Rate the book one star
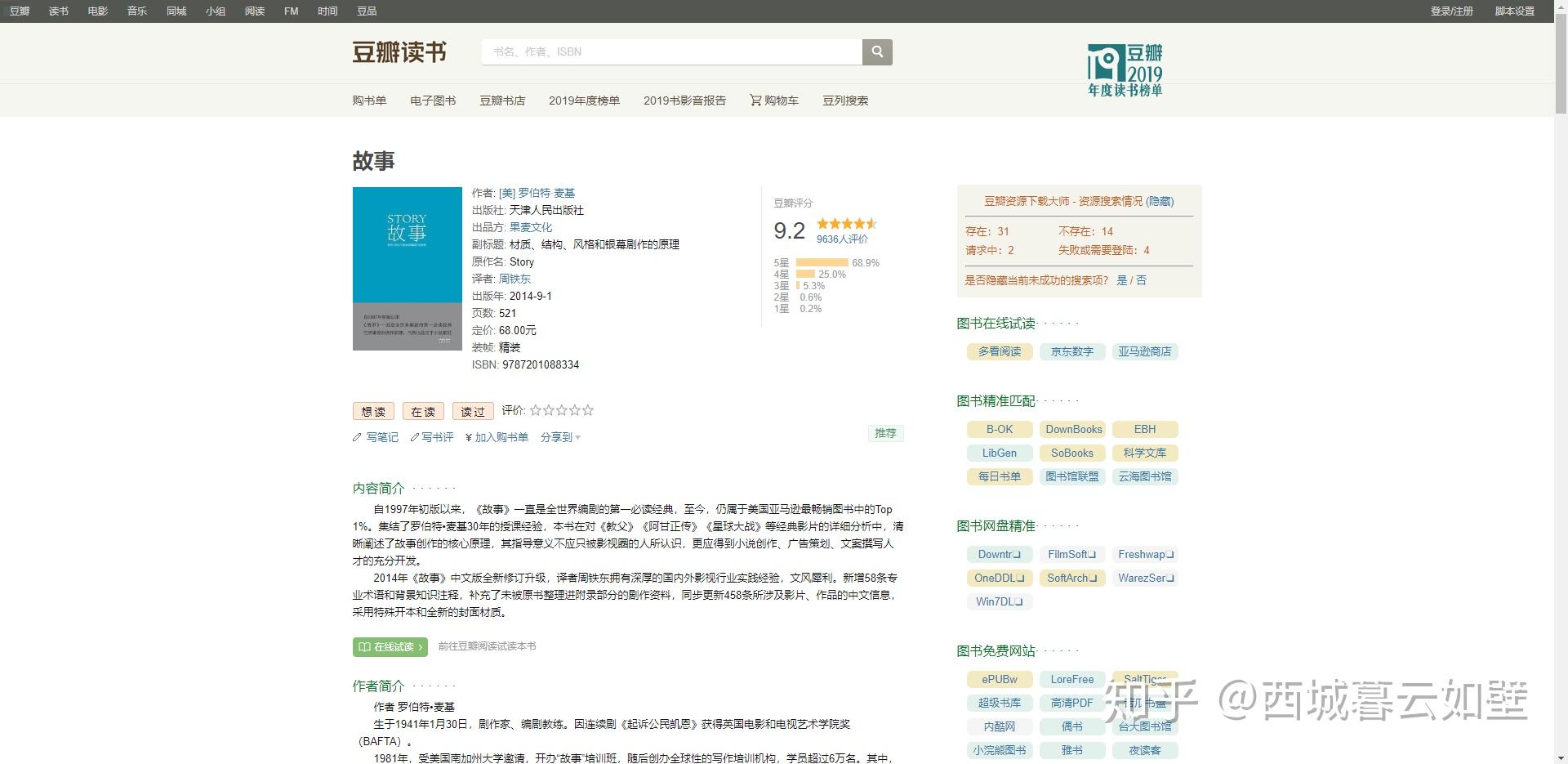Viewport: 1568px width, 764px height. (x=536, y=410)
